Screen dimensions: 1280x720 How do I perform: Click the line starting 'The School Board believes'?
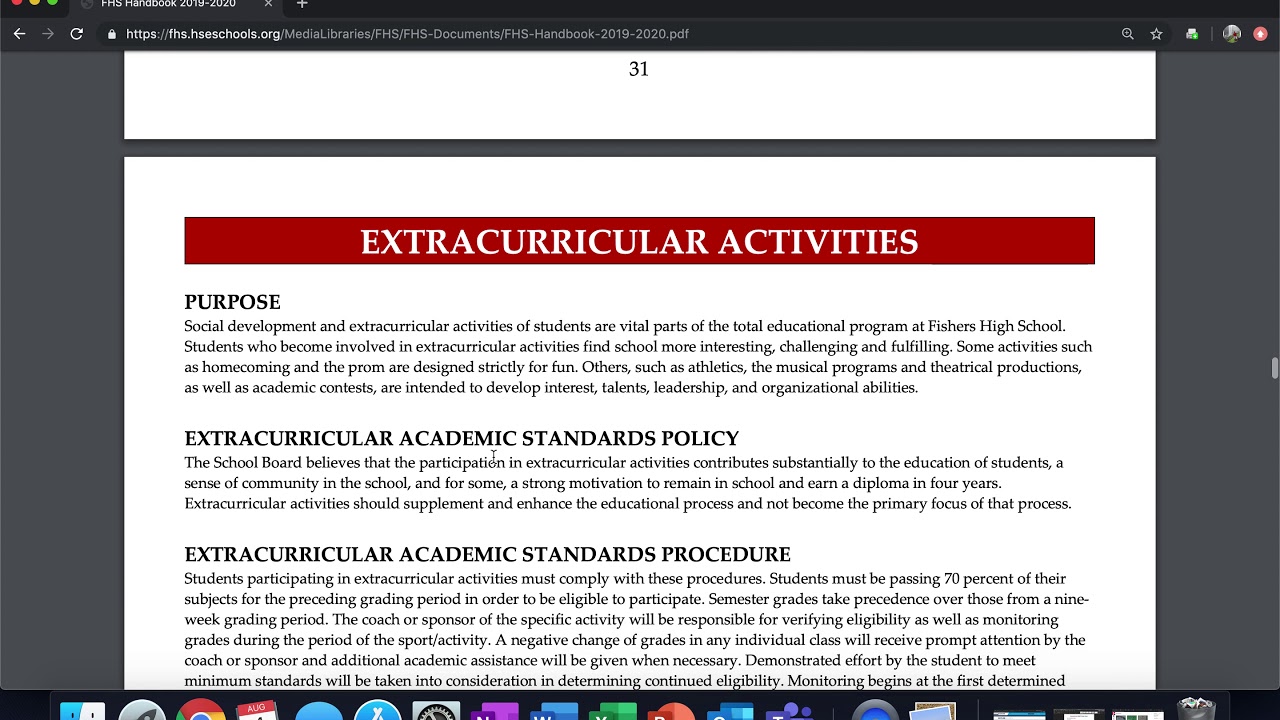click(623, 463)
